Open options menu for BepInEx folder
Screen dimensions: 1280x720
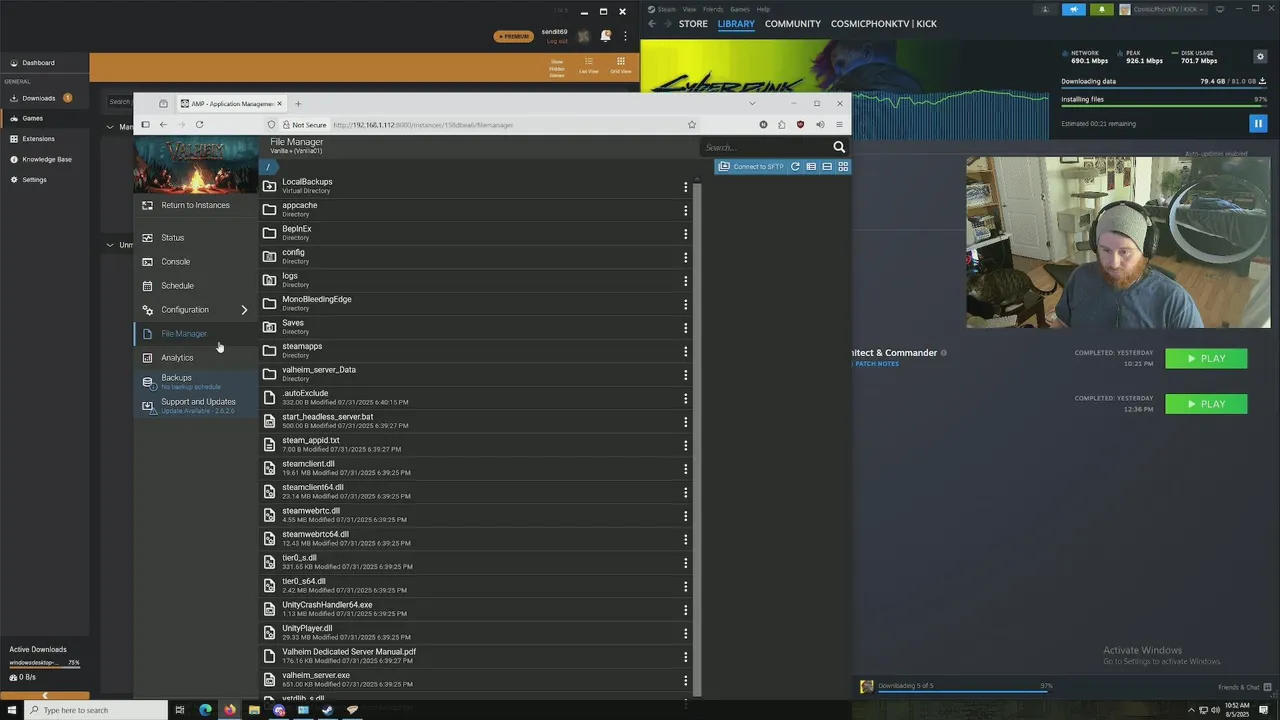[685, 234]
